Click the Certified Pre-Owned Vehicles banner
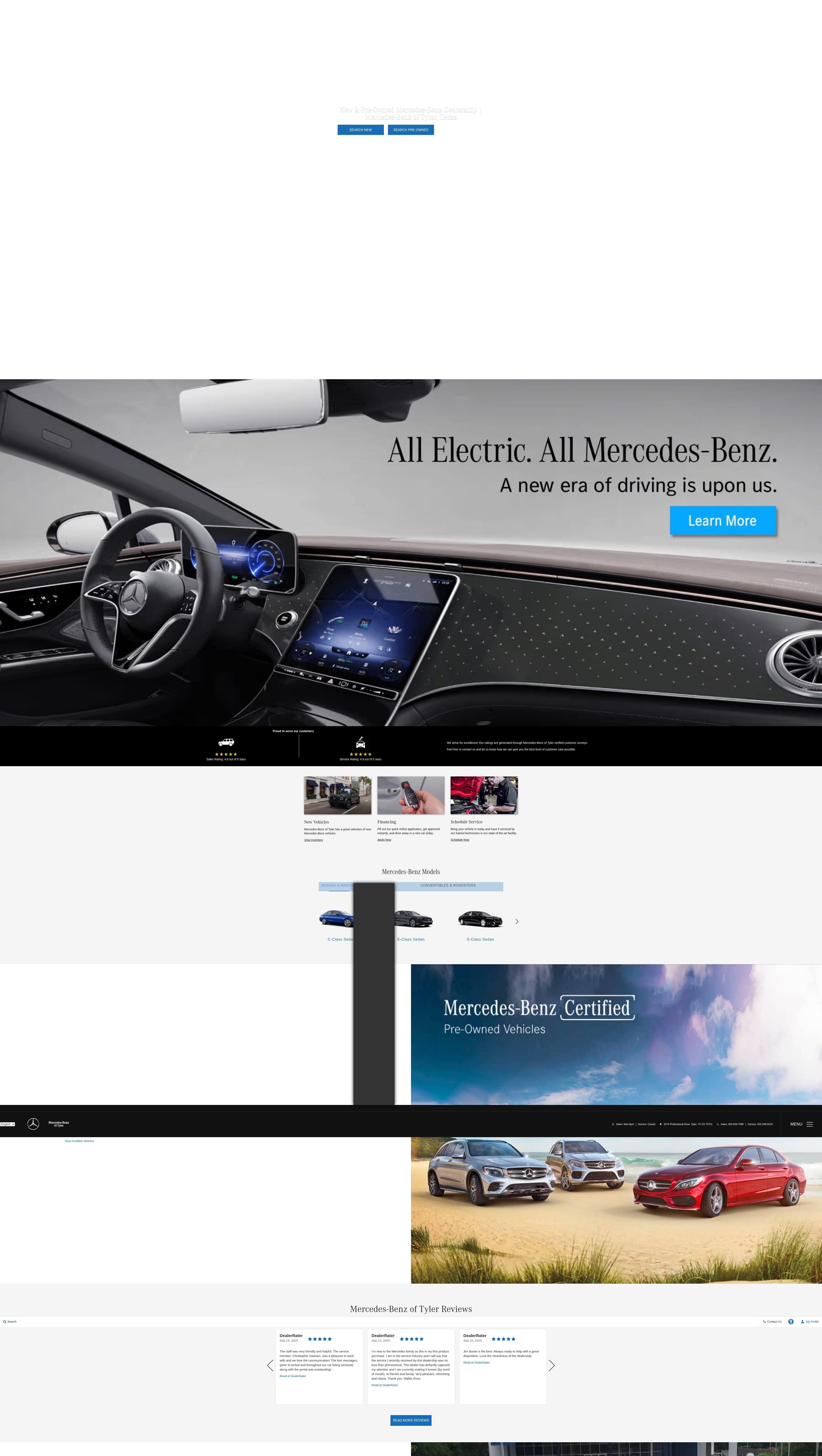This screenshot has height=1456, width=822. pyautogui.click(x=616, y=1034)
